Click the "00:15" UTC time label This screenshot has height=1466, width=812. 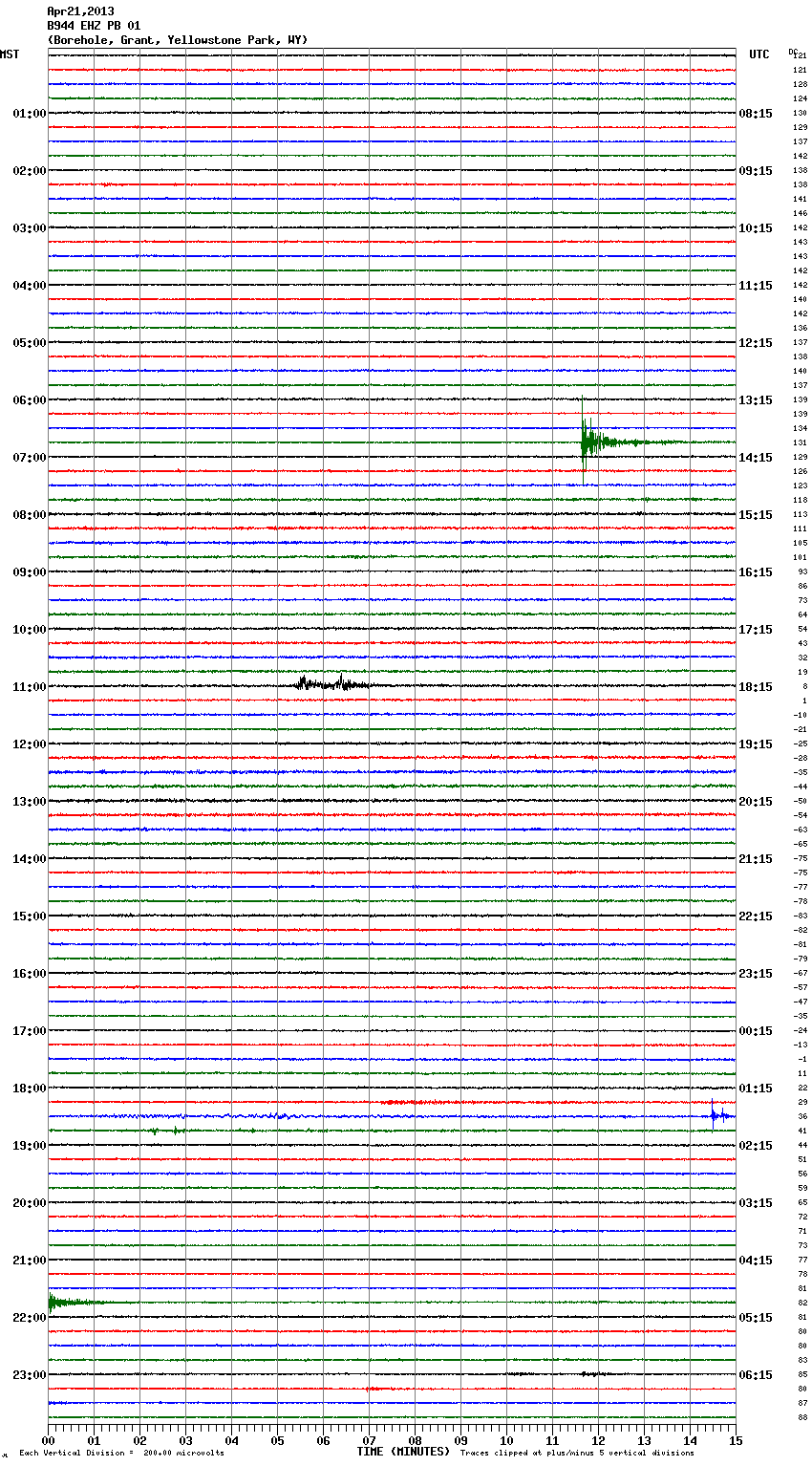(756, 1031)
